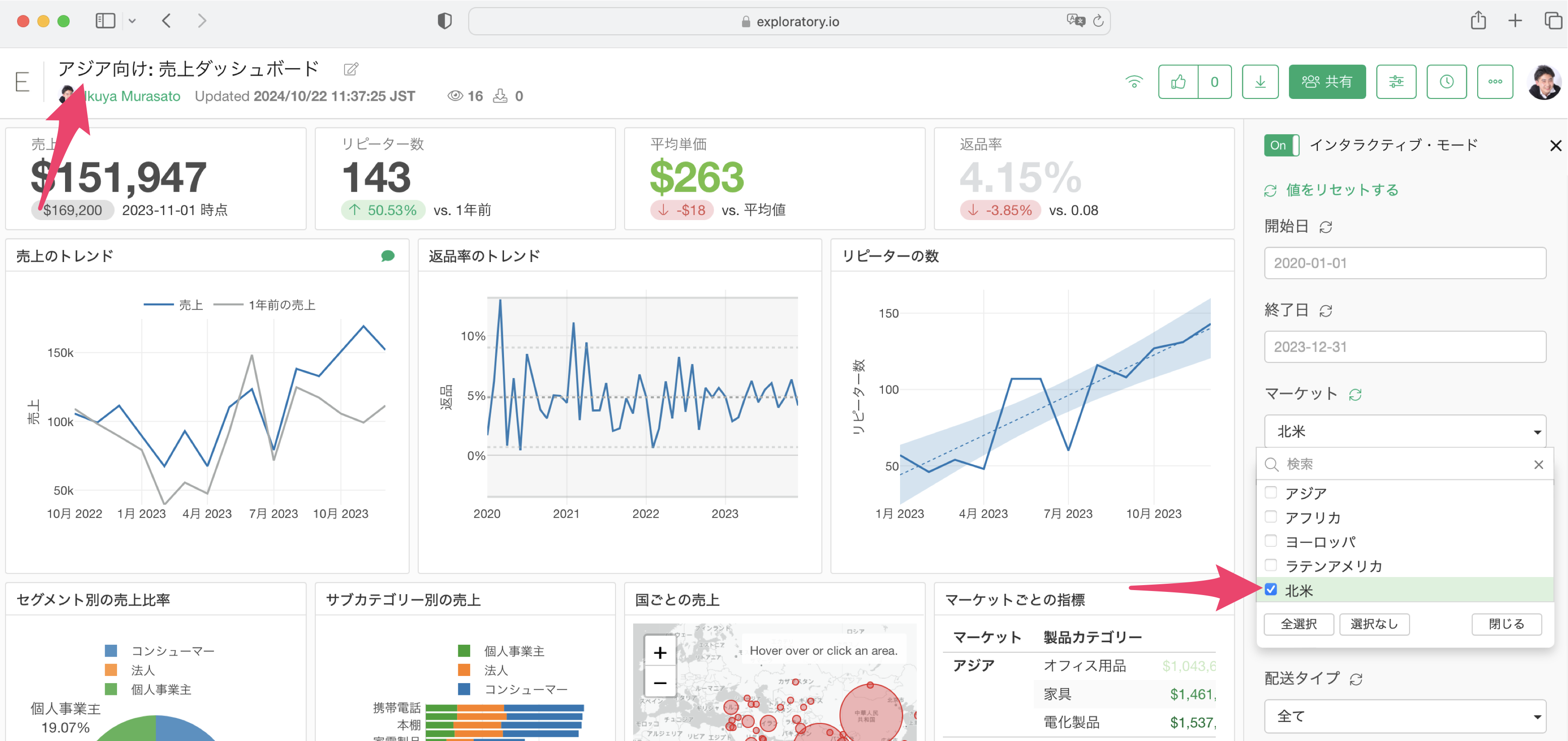
Task: Toggle 1年前の売上 legend series
Action: click(265, 305)
